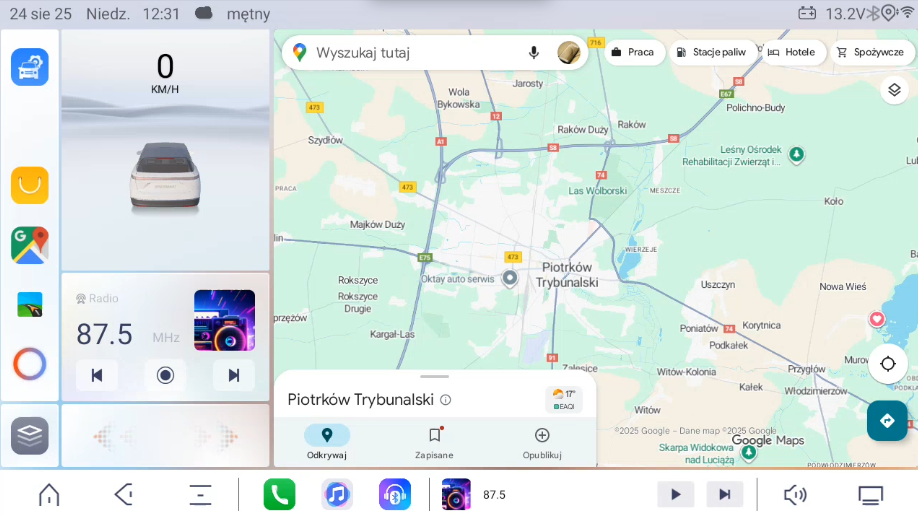Open the colorful ring assistant icon
The height and width of the screenshot is (515, 918).
point(30,364)
